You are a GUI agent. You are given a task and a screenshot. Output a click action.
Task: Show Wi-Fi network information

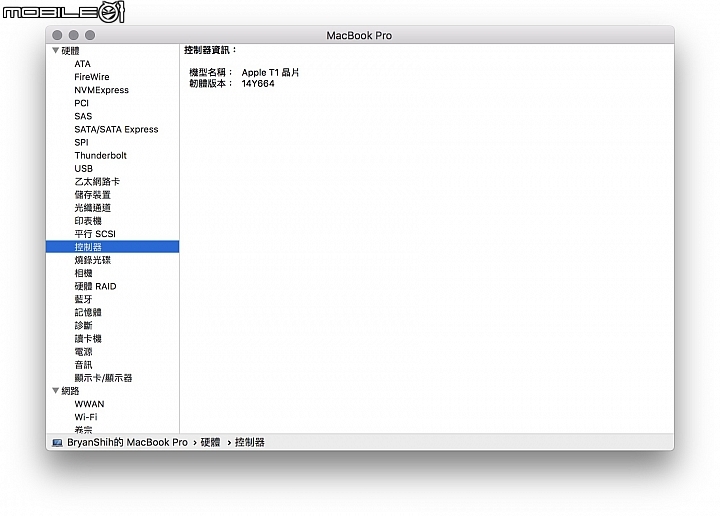(86, 417)
